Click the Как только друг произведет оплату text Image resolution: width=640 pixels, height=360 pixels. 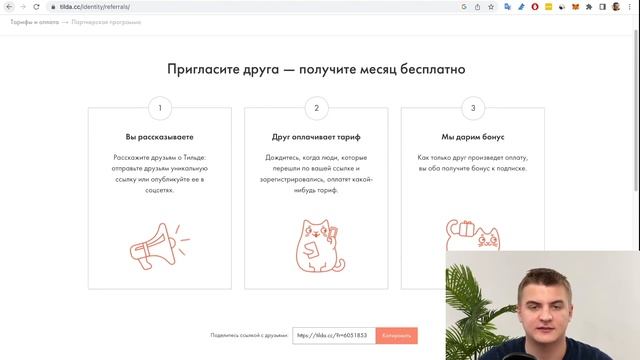(x=473, y=163)
